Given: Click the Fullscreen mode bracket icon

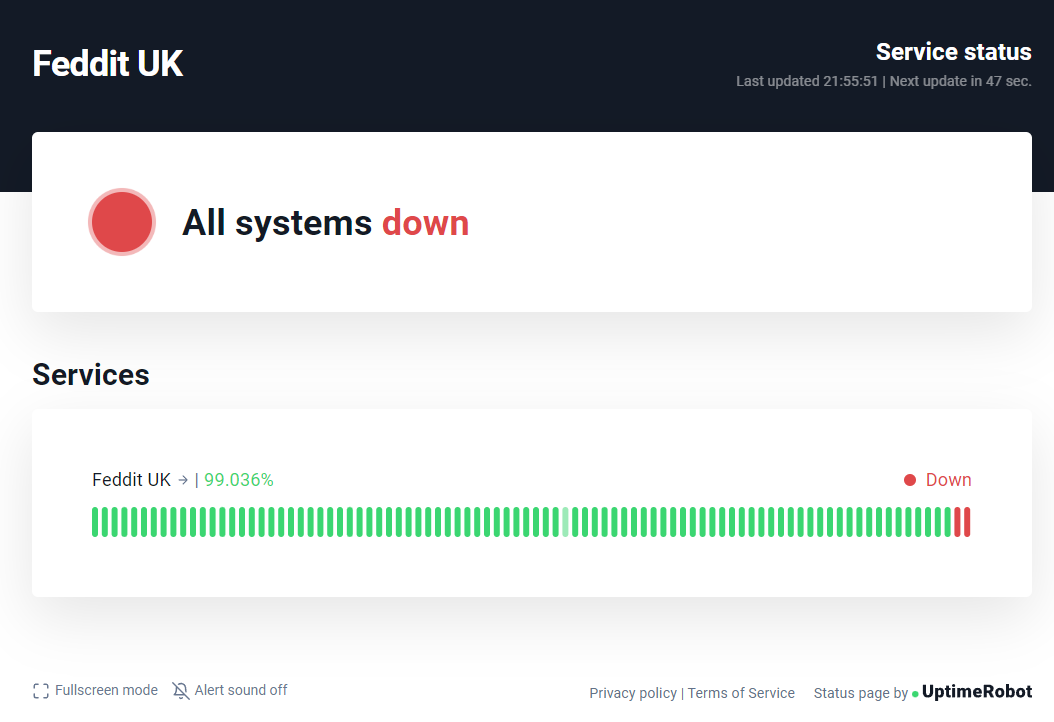Looking at the screenshot, I should click(41, 691).
